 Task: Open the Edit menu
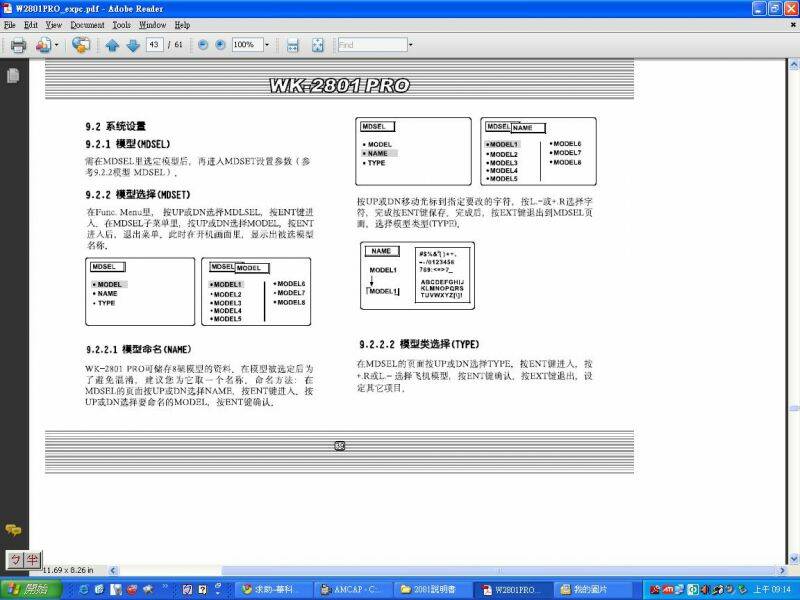pos(31,24)
